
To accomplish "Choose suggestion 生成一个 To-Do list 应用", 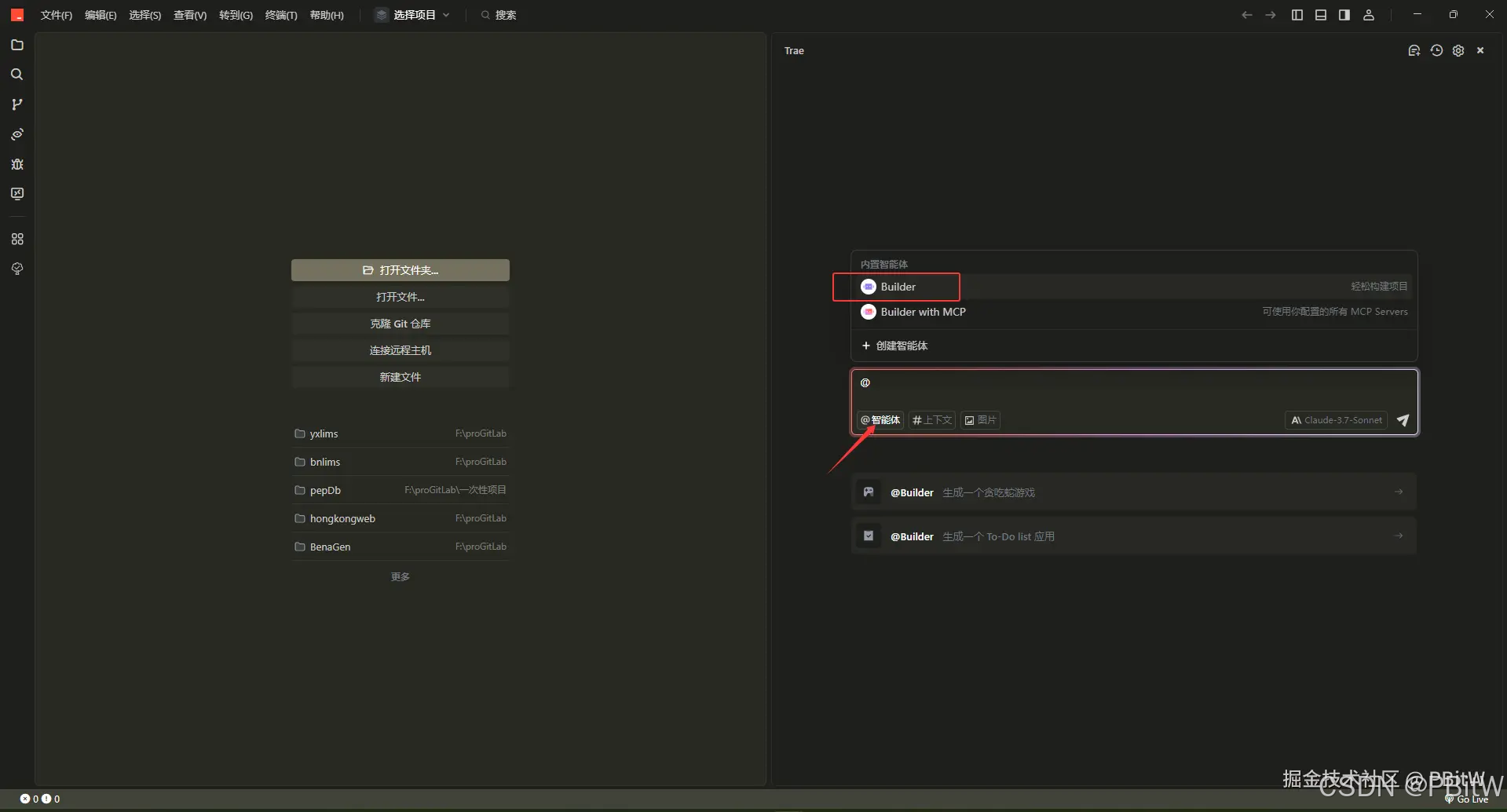I will pos(1134,536).
